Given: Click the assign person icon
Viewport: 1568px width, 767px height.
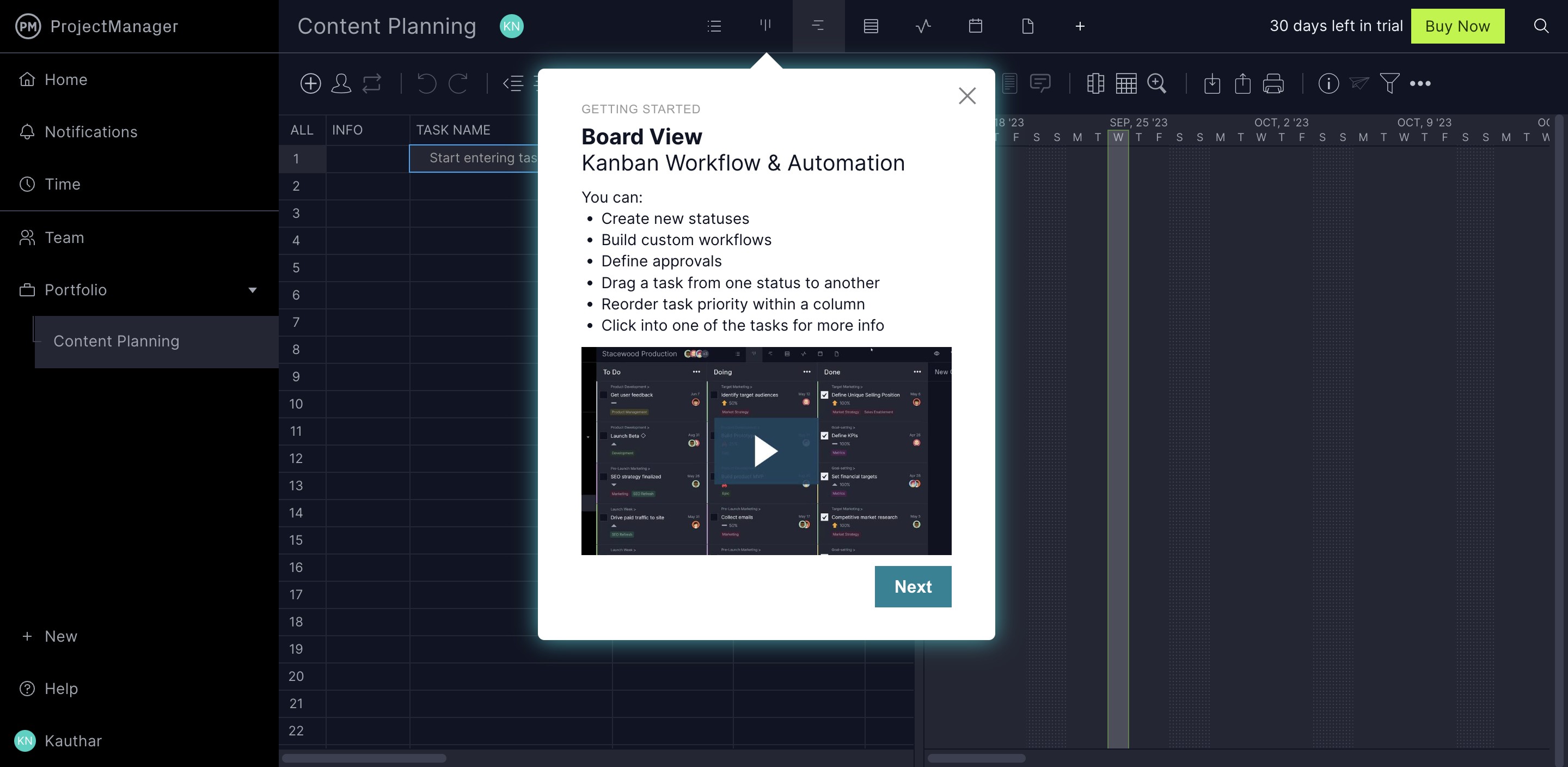Looking at the screenshot, I should point(341,83).
